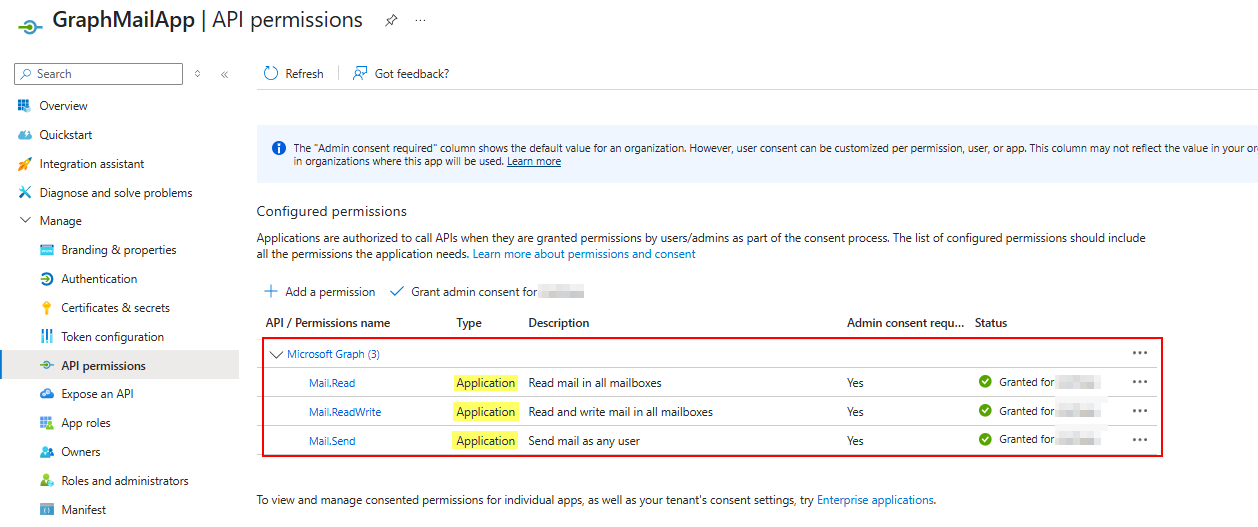Click Grant admin consent button
This screenshot has width=1258, height=527.
click(x=487, y=292)
